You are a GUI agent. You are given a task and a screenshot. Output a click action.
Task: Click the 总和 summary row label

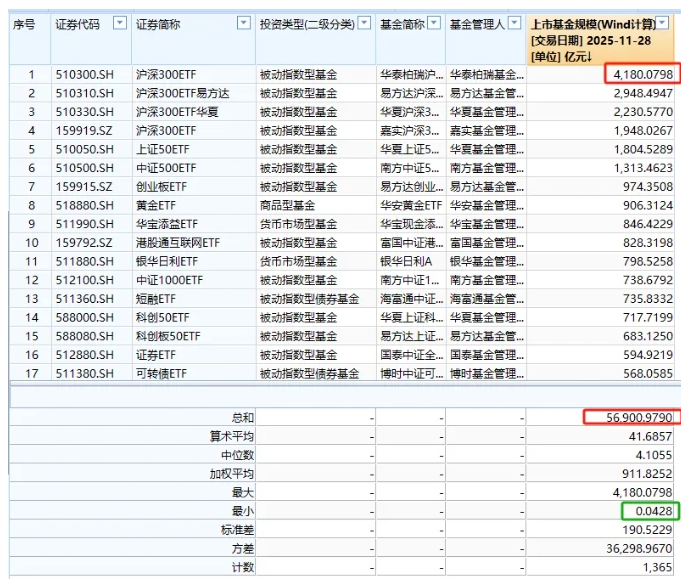pos(242,418)
